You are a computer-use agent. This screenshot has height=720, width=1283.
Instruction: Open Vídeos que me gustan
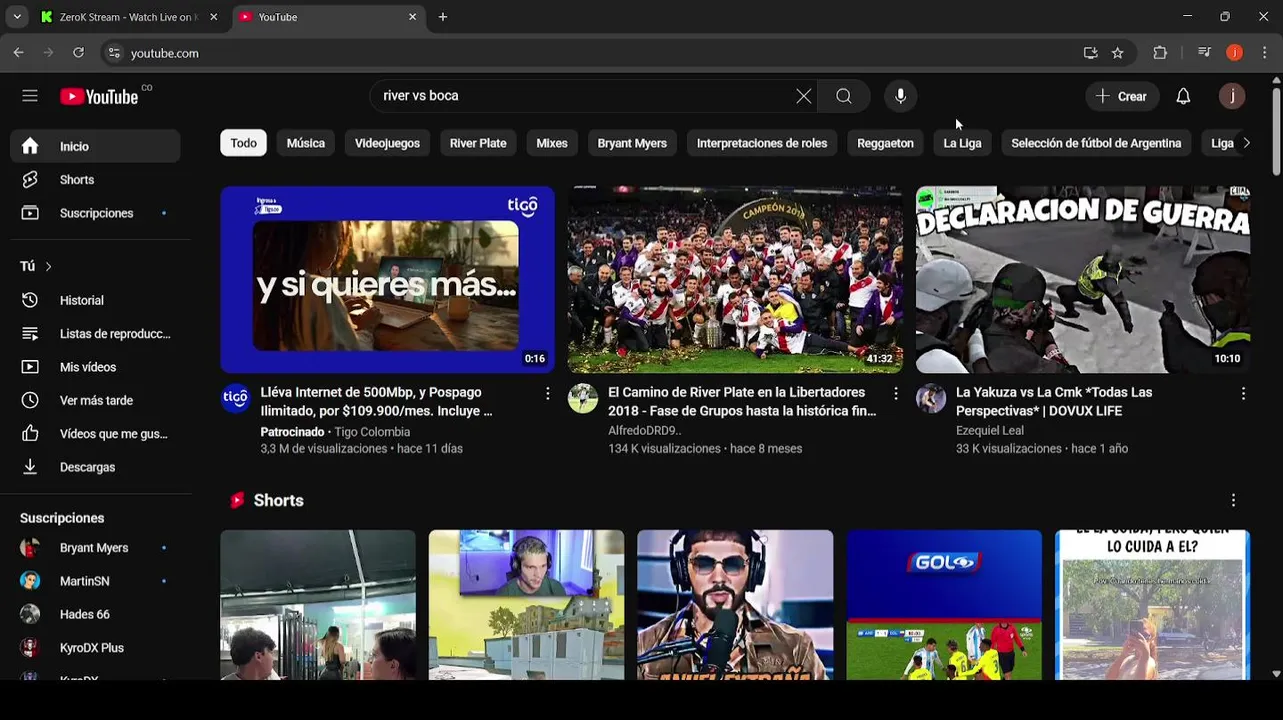click(x=95, y=434)
